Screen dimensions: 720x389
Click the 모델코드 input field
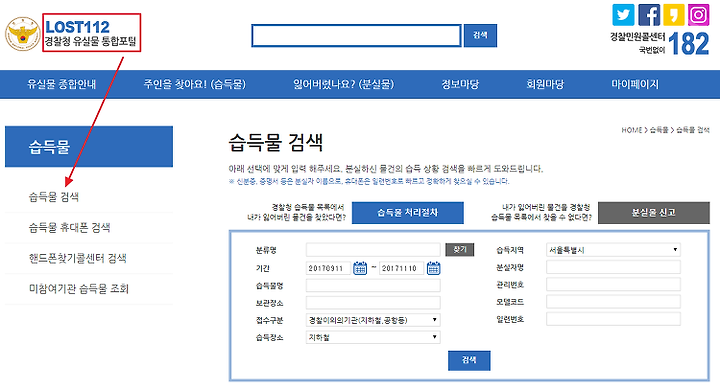[613, 302]
